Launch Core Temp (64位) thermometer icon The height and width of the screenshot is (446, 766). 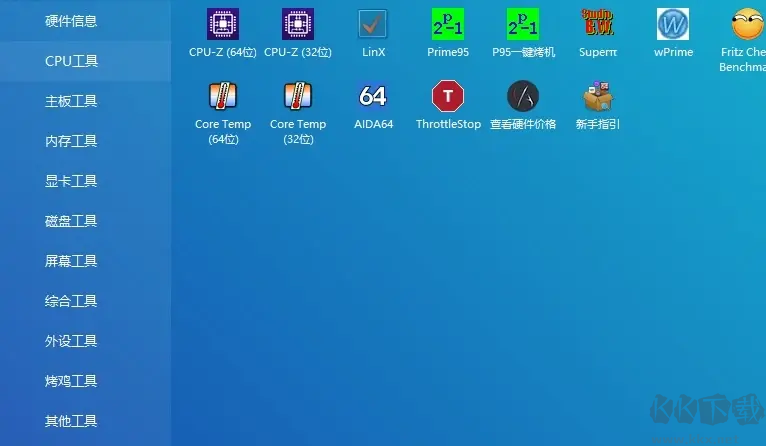[223, 95]
